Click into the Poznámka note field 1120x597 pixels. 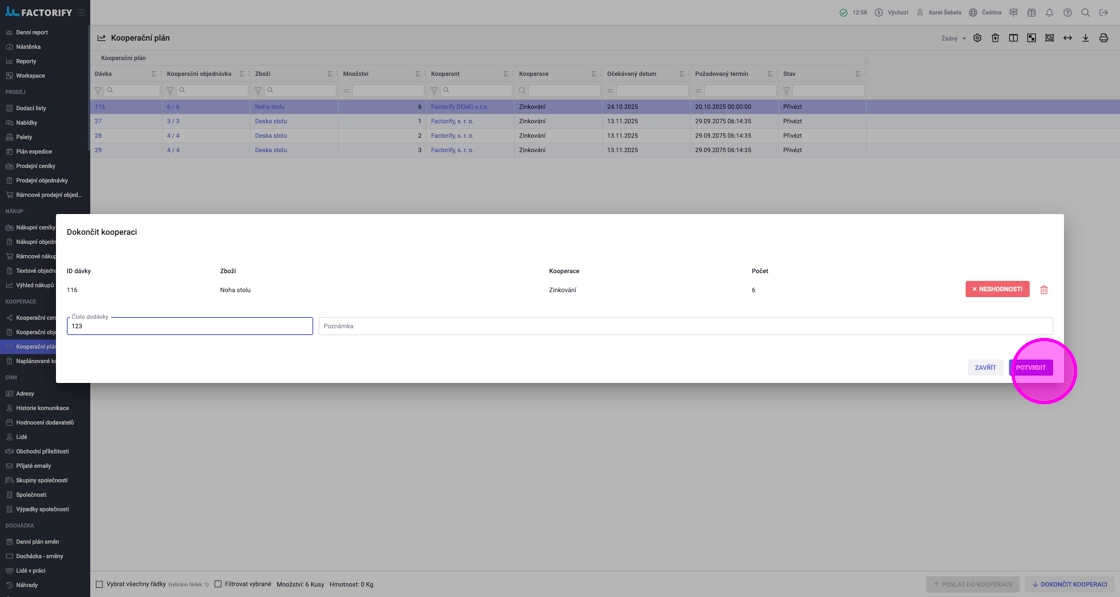[685, 326]
